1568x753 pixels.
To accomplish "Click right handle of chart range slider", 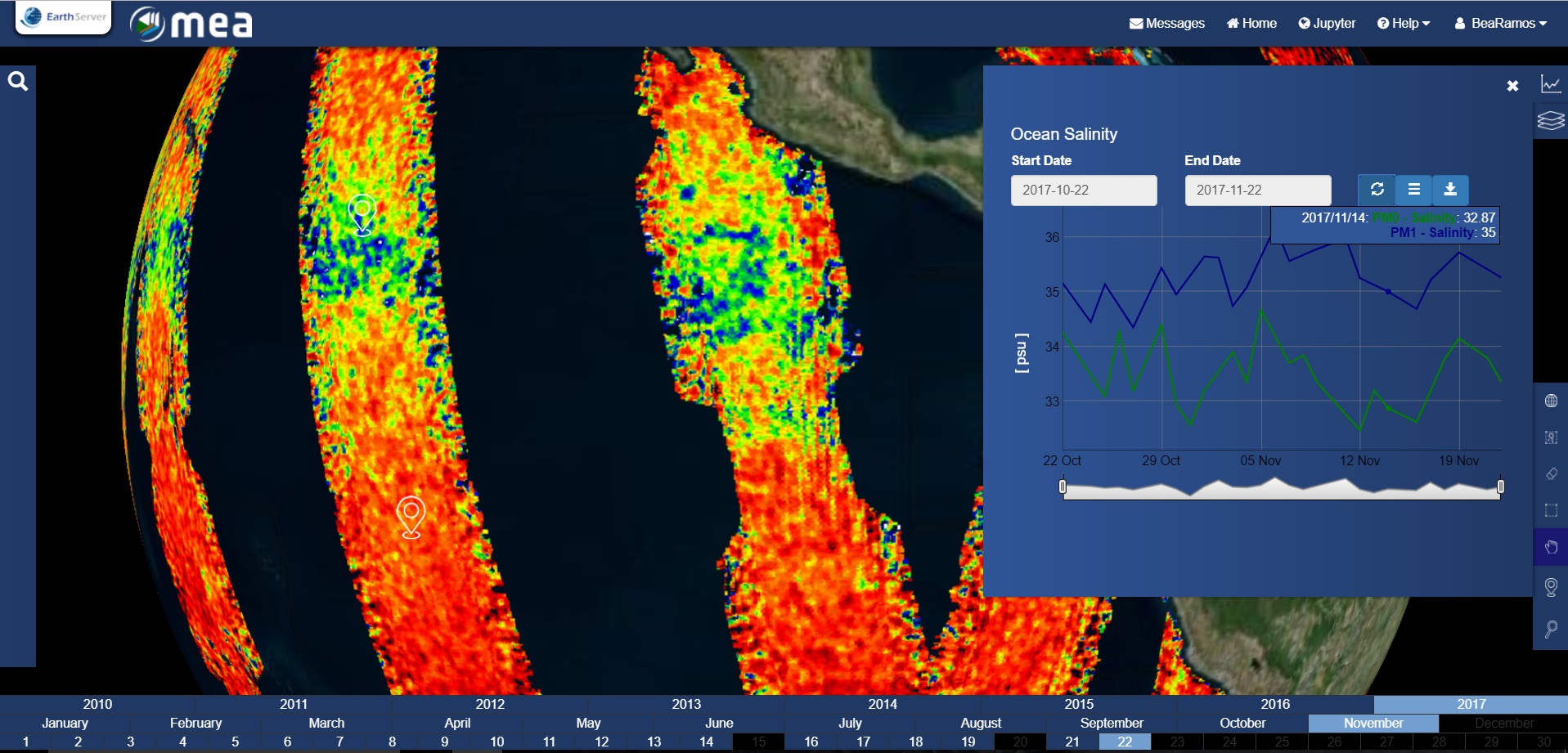I will [x=1500, y=486].
